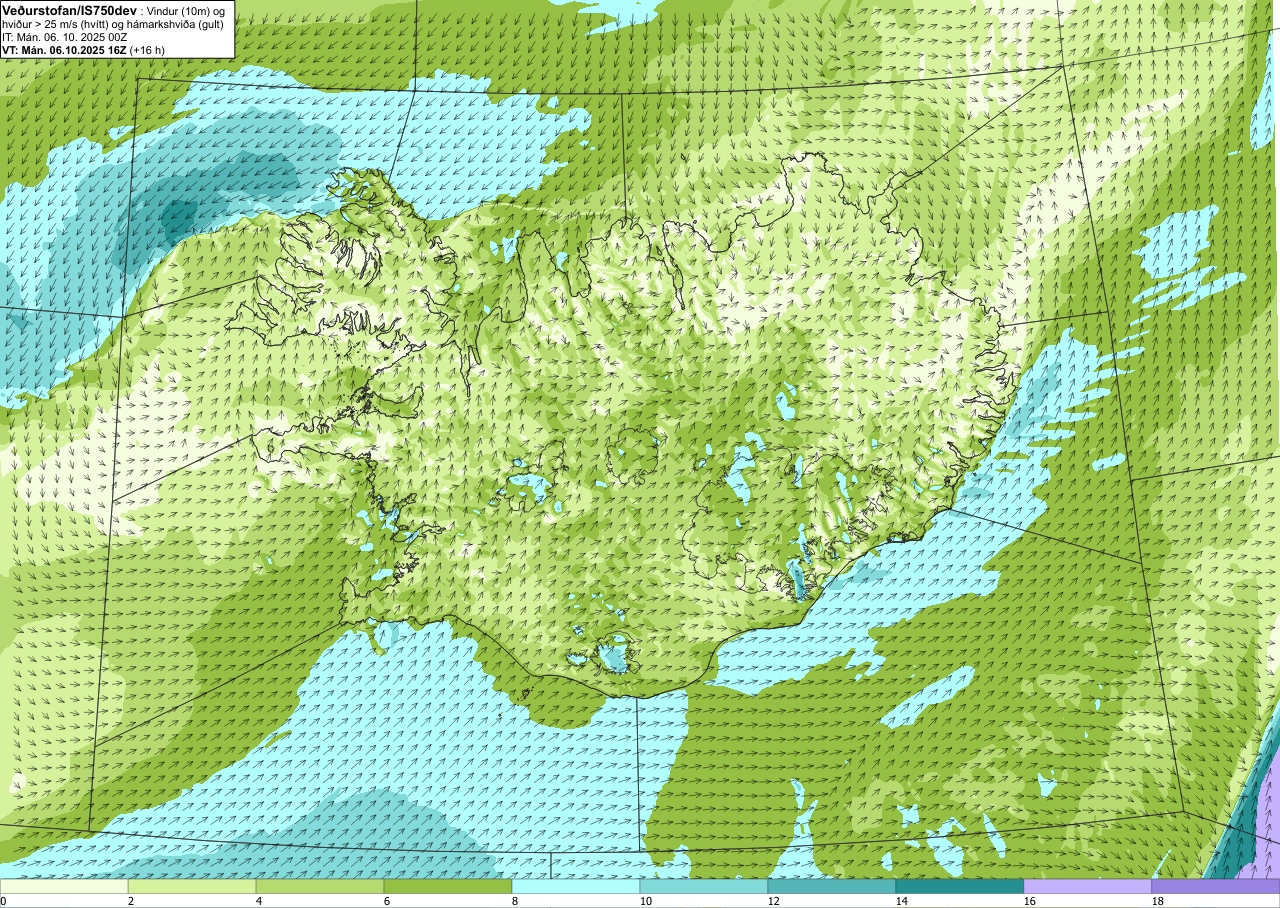Click the light cyan 8–10 m/s legend swatch
This screenshot has width=1280, height=908.
pos(576,886)
